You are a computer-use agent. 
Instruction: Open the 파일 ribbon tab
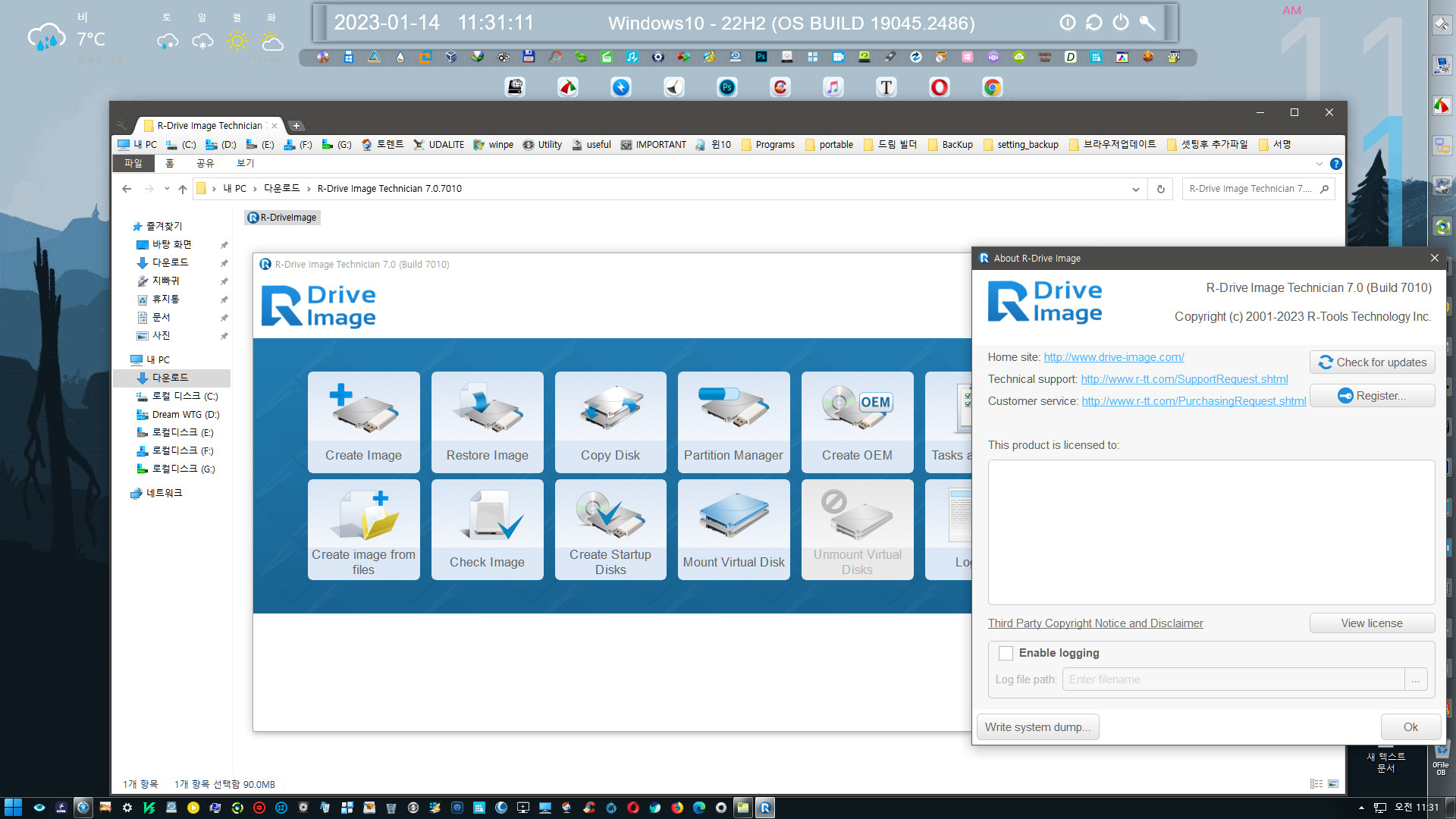[133, 163]
